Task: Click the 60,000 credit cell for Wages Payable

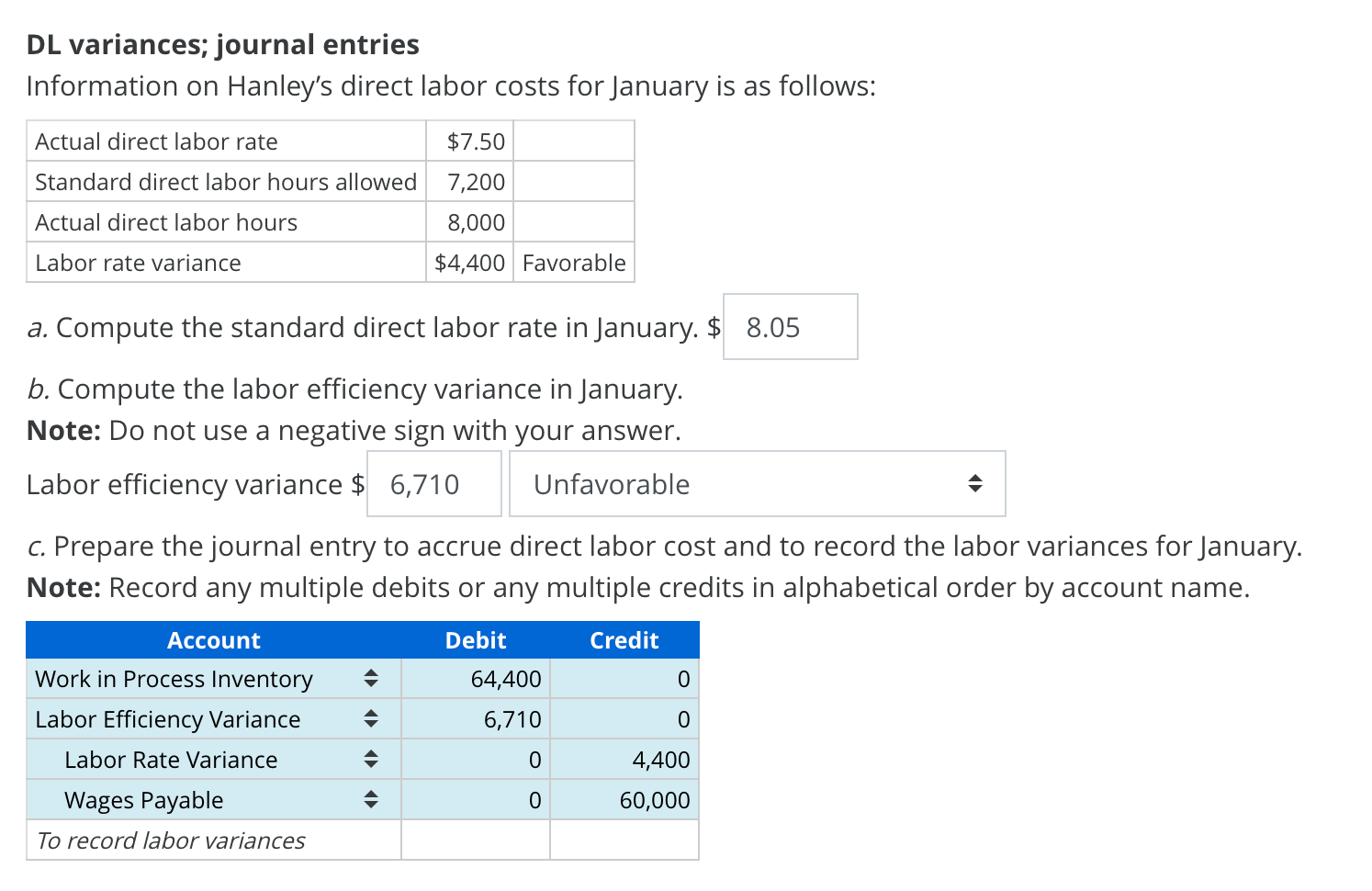Action: tap(624, 799)
